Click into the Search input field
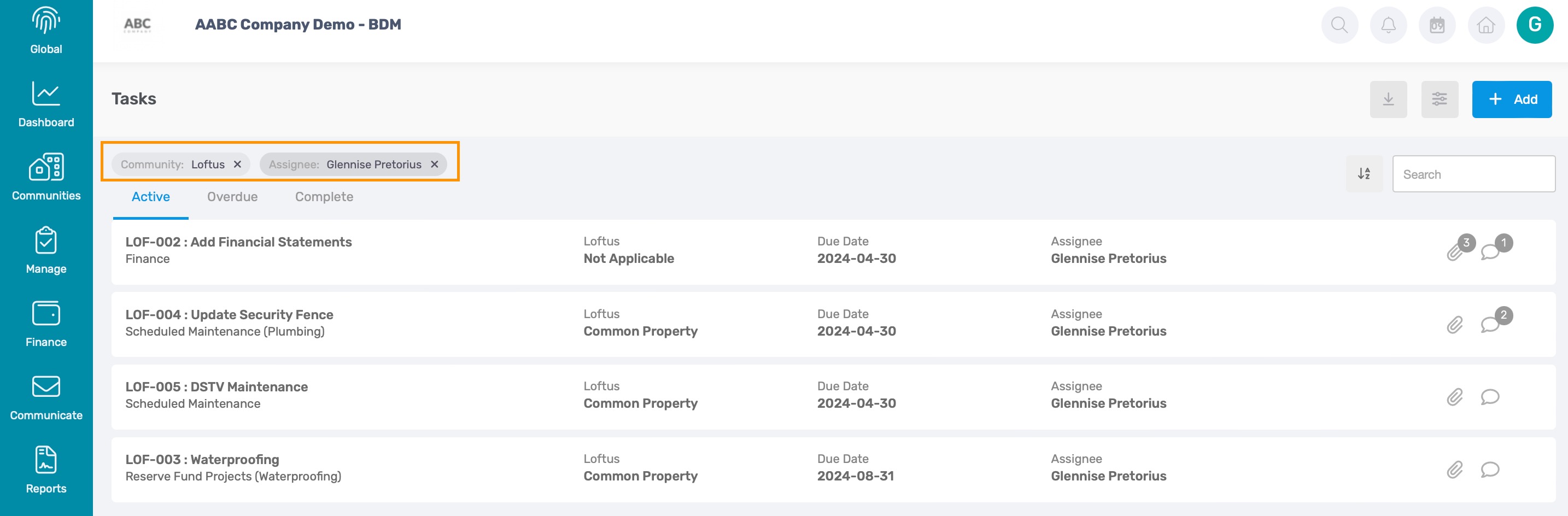The height and width of the screenshot is (516, 1568). 1473,174
